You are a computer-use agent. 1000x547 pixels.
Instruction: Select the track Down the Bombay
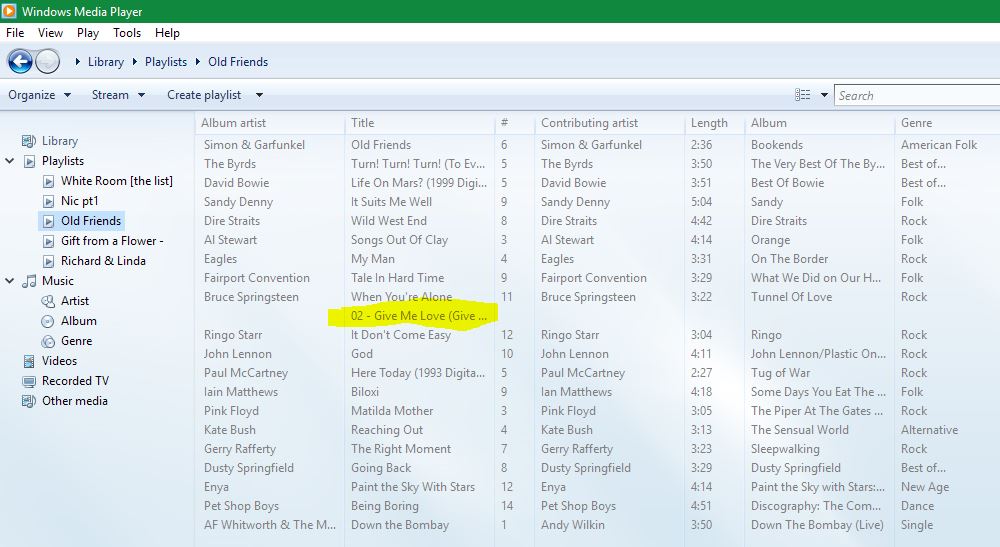point(400,525)
